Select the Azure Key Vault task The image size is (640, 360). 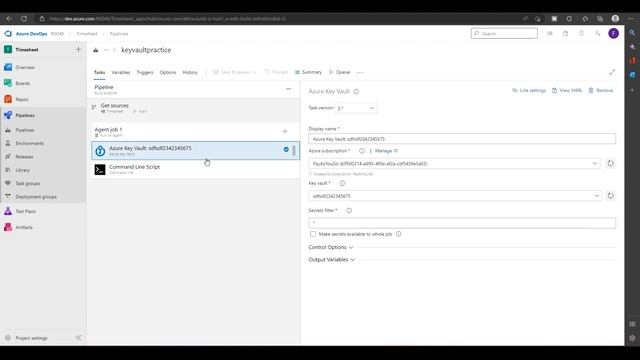coord(196,151)
